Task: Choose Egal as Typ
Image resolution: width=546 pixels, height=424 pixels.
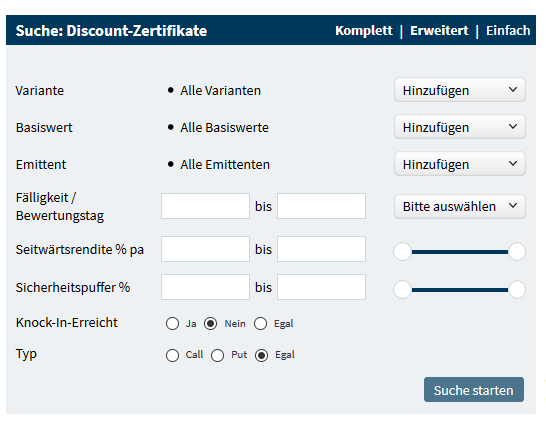Action: [262, 355]
